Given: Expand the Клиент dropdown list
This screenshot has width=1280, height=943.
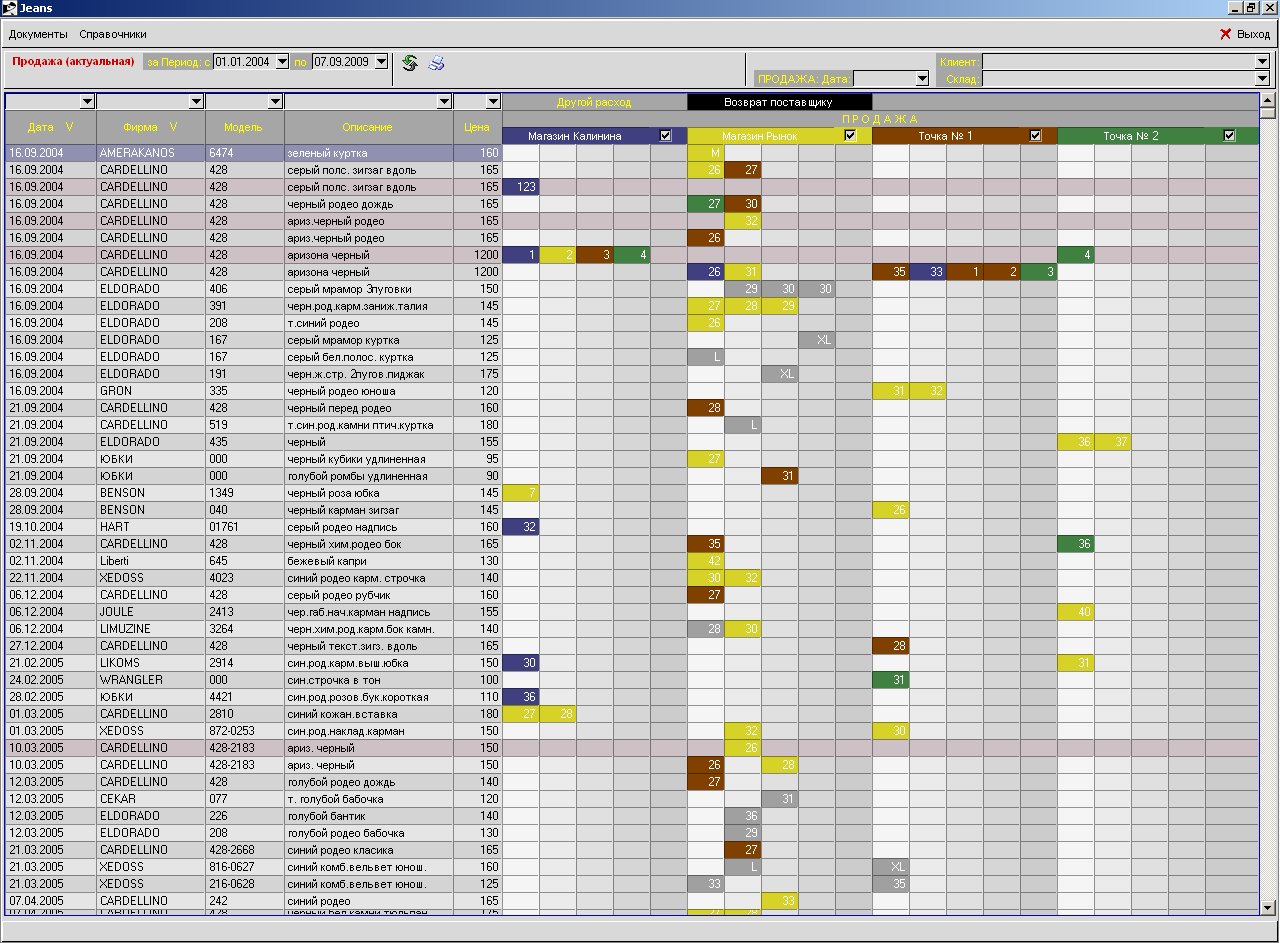Looking at the screenshot, I should pos(1262,62).
